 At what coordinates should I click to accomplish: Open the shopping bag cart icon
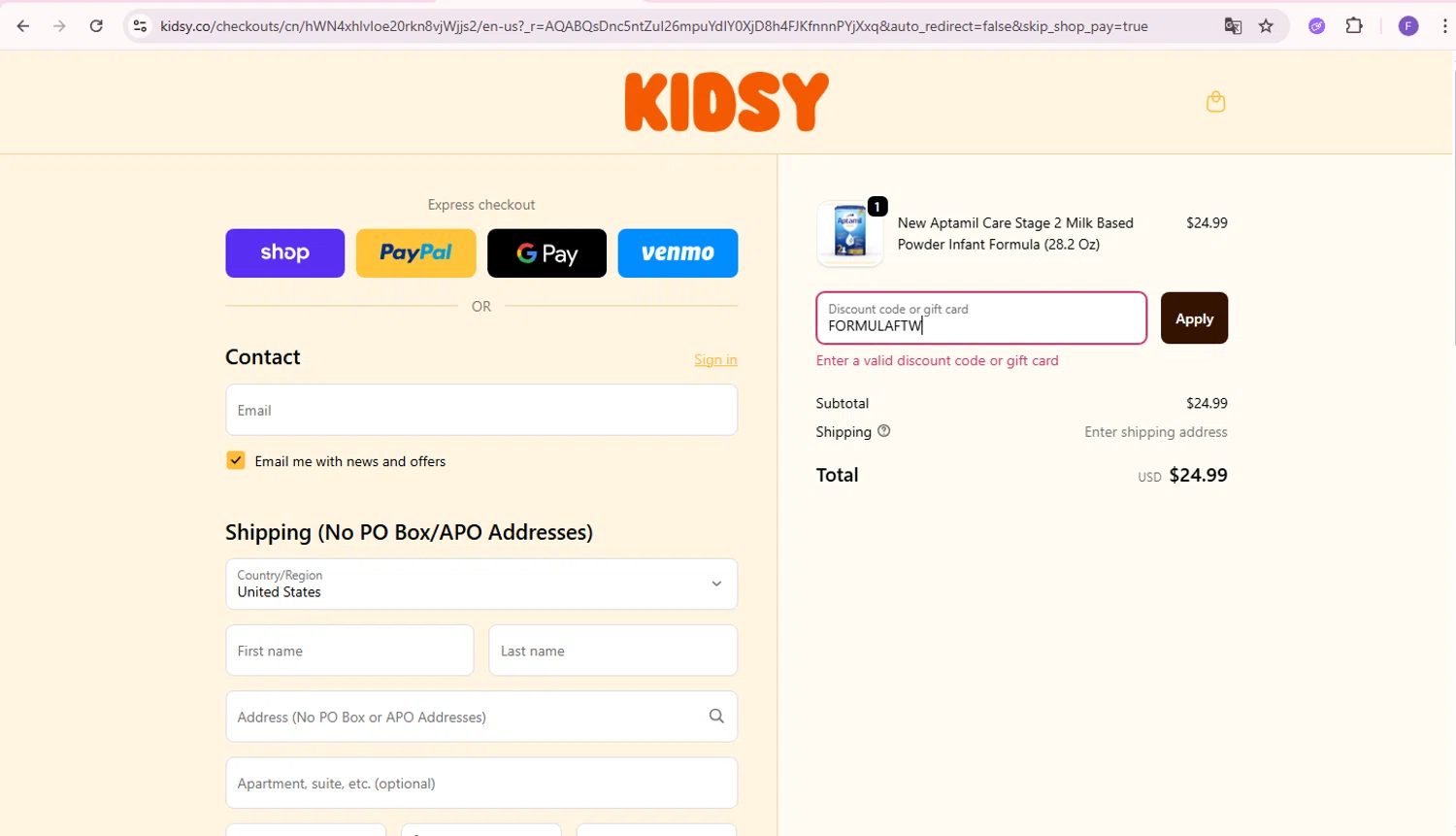(1215, 101)
